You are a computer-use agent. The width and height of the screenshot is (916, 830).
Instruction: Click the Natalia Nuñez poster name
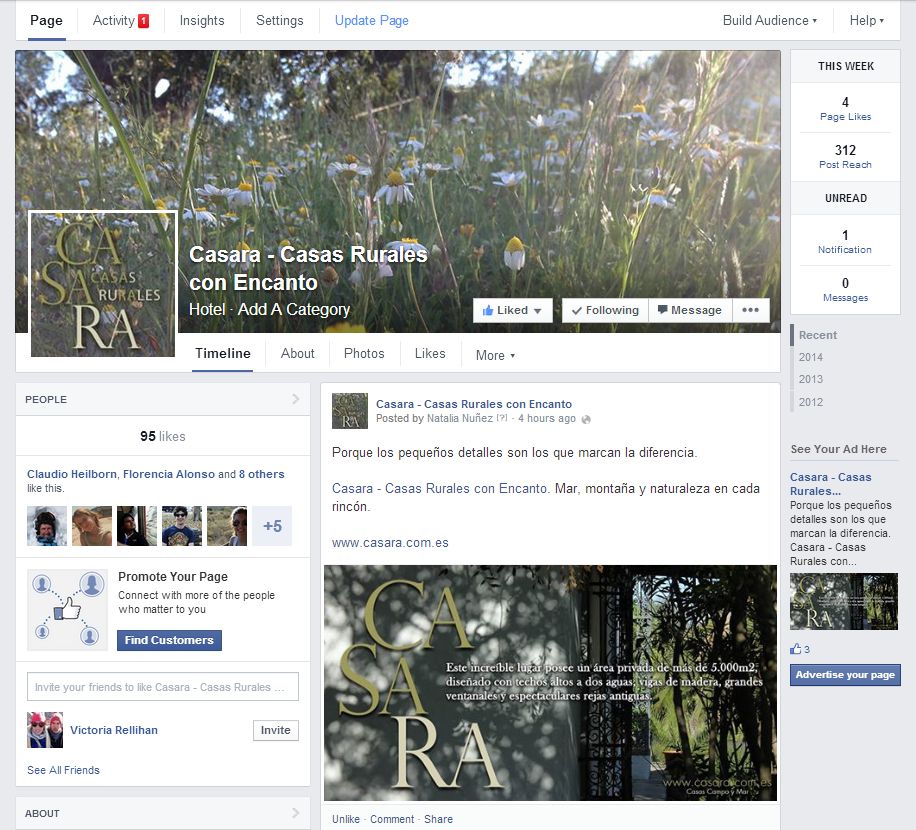tap(460, 418)
